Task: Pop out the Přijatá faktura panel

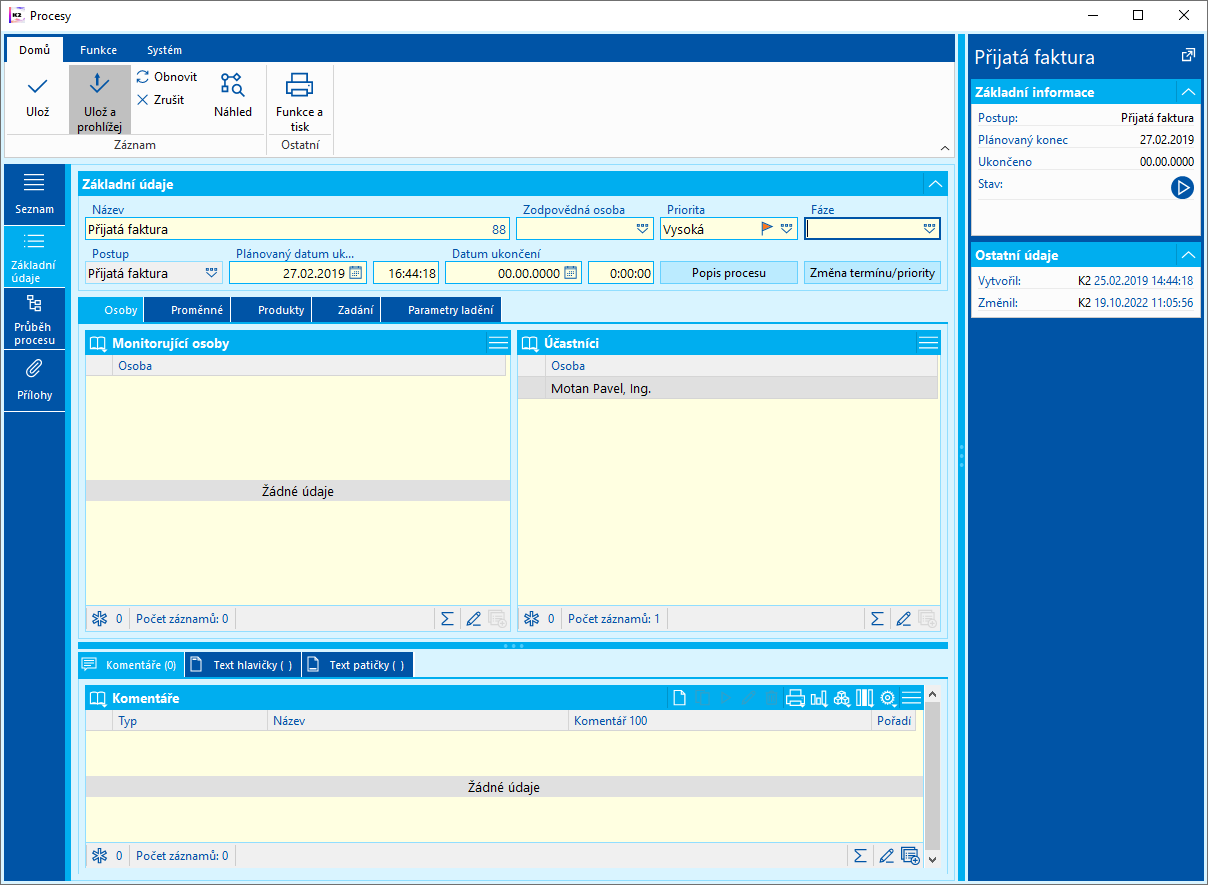Action: 1187,56
